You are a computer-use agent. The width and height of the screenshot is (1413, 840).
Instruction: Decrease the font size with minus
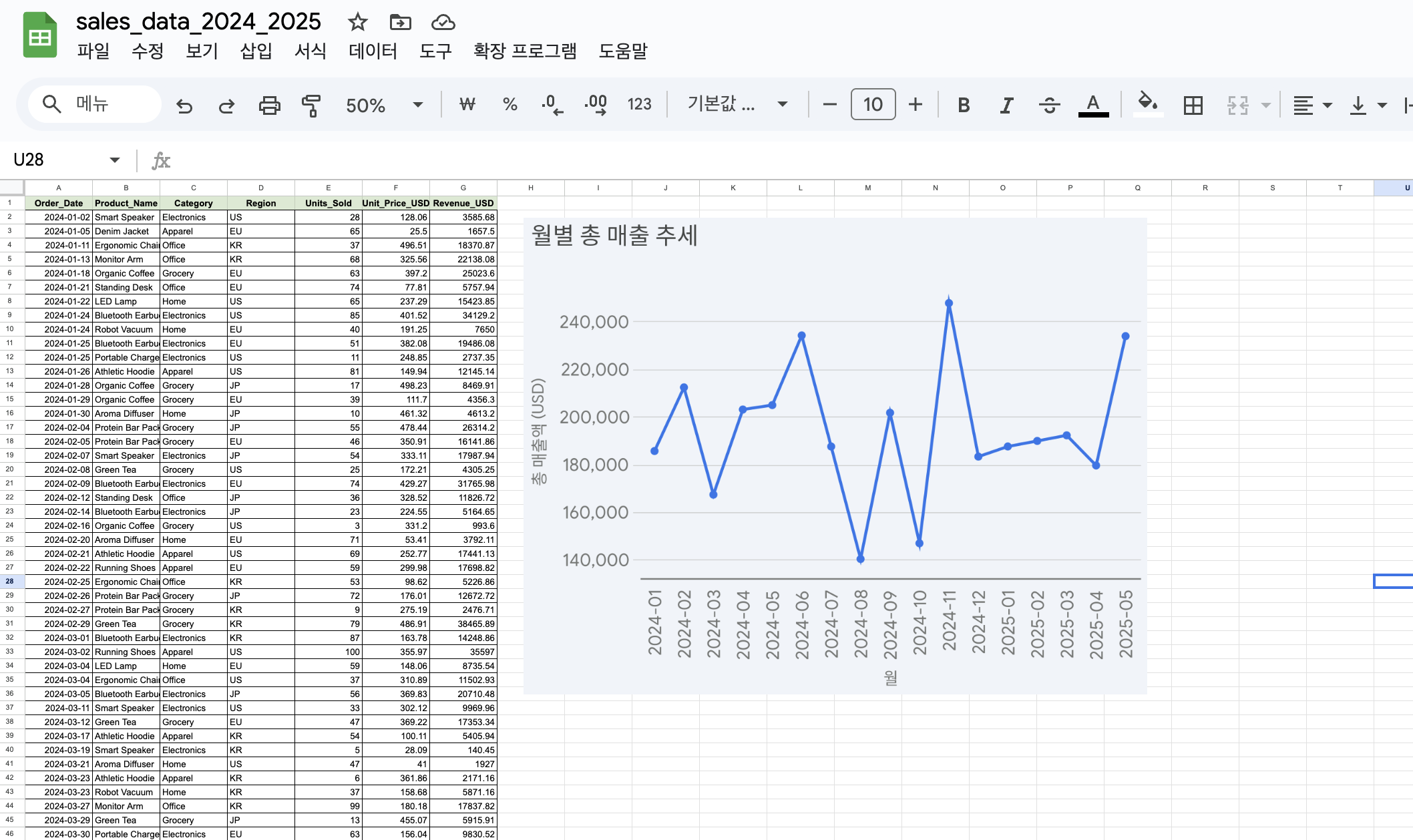point(830,104)
